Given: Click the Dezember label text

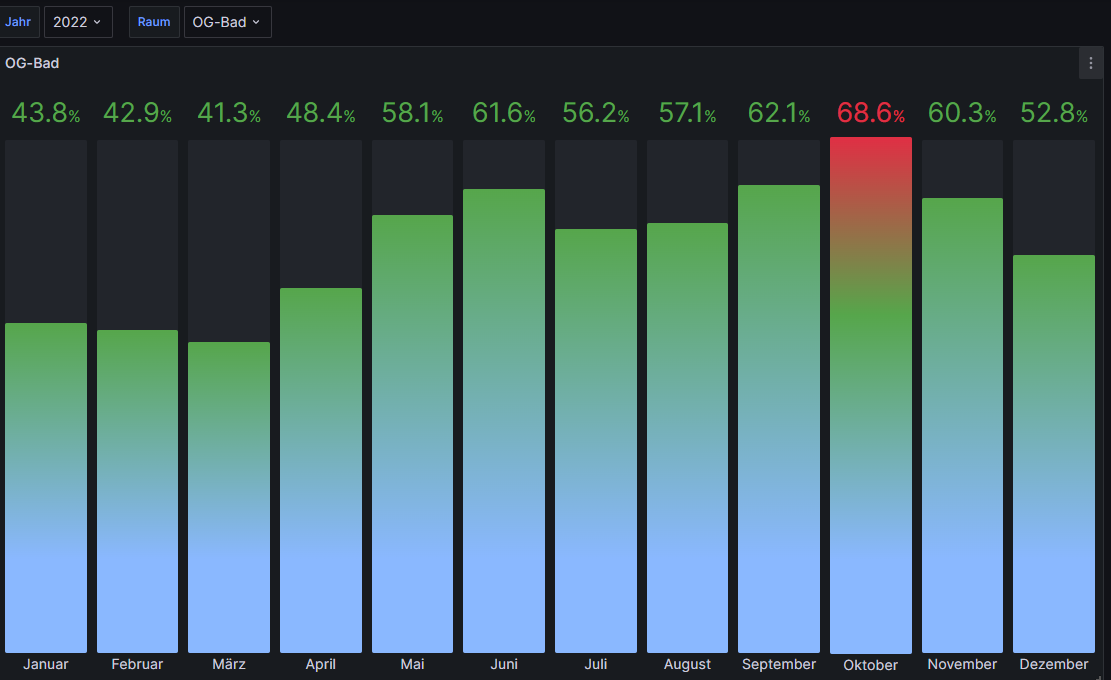Looking at the screenshot, I should pos(1053,664).
